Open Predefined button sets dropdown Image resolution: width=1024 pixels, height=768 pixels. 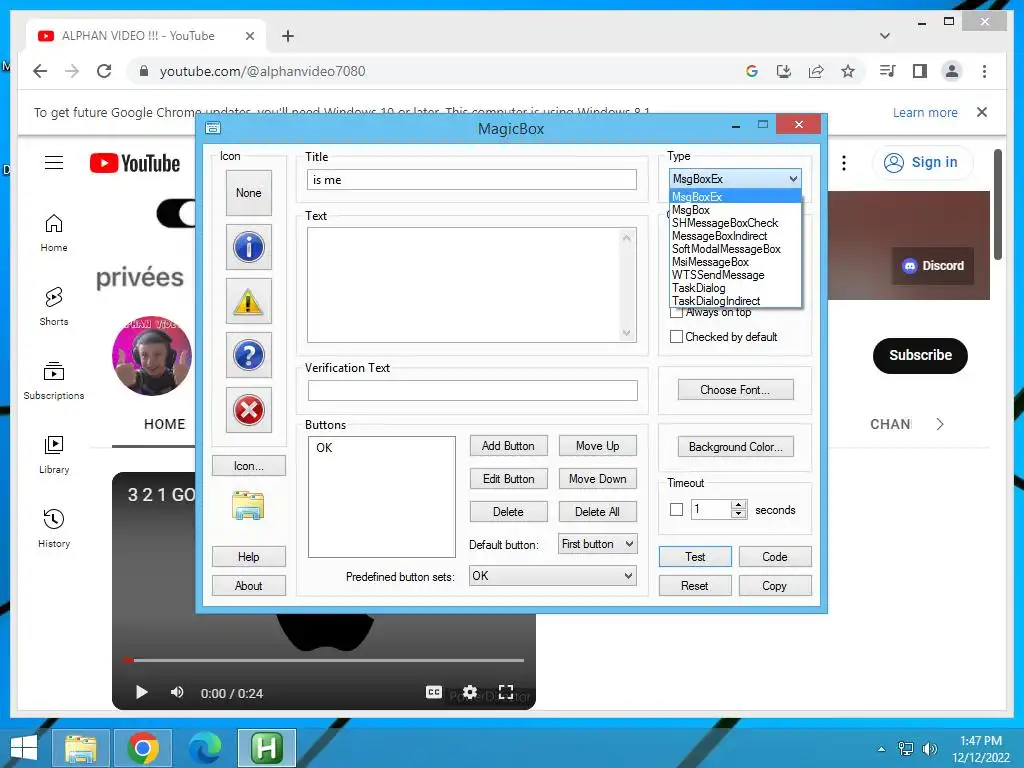tap(552, 576)
